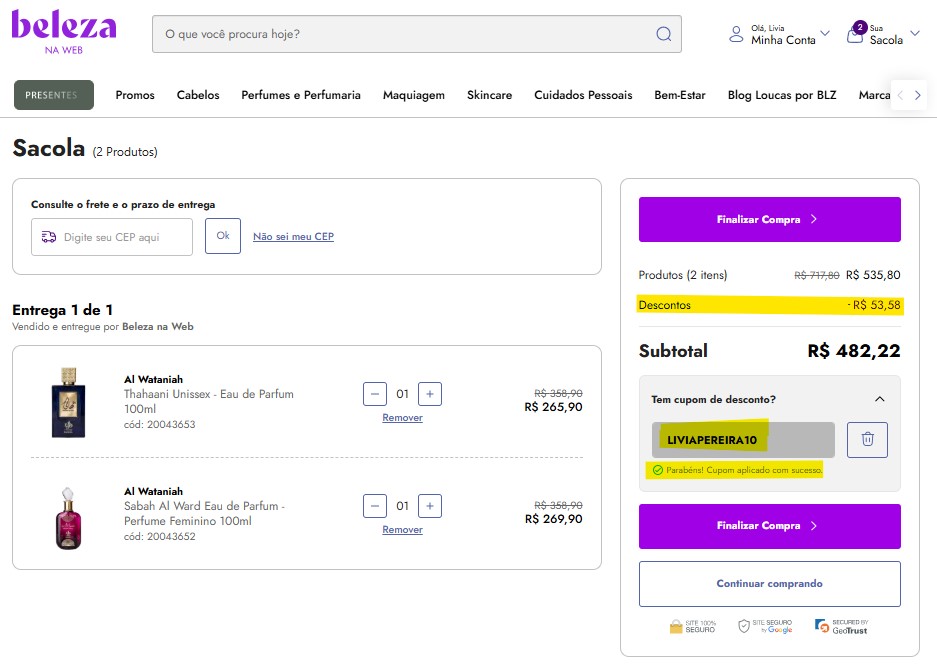Click the Site Seguro by Google badge
The height and width of the screenshot is (664, 937).
765,626
